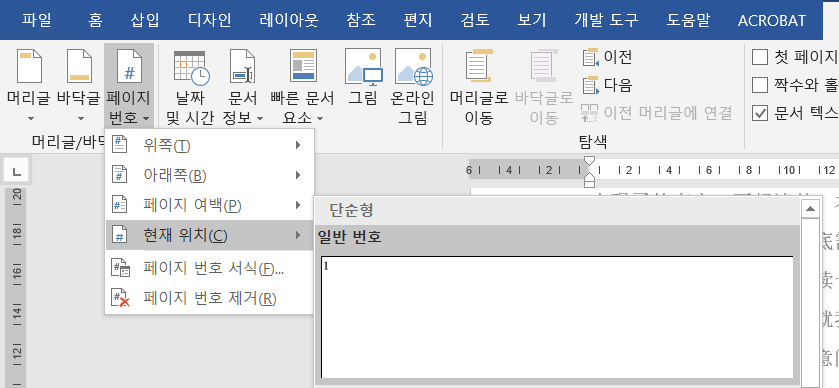This screenshot has height=388, width=839.
Task: Expand the 페이지 여백(P) submenu arrow
Action: pyautogui.click(x=298, y=205)
